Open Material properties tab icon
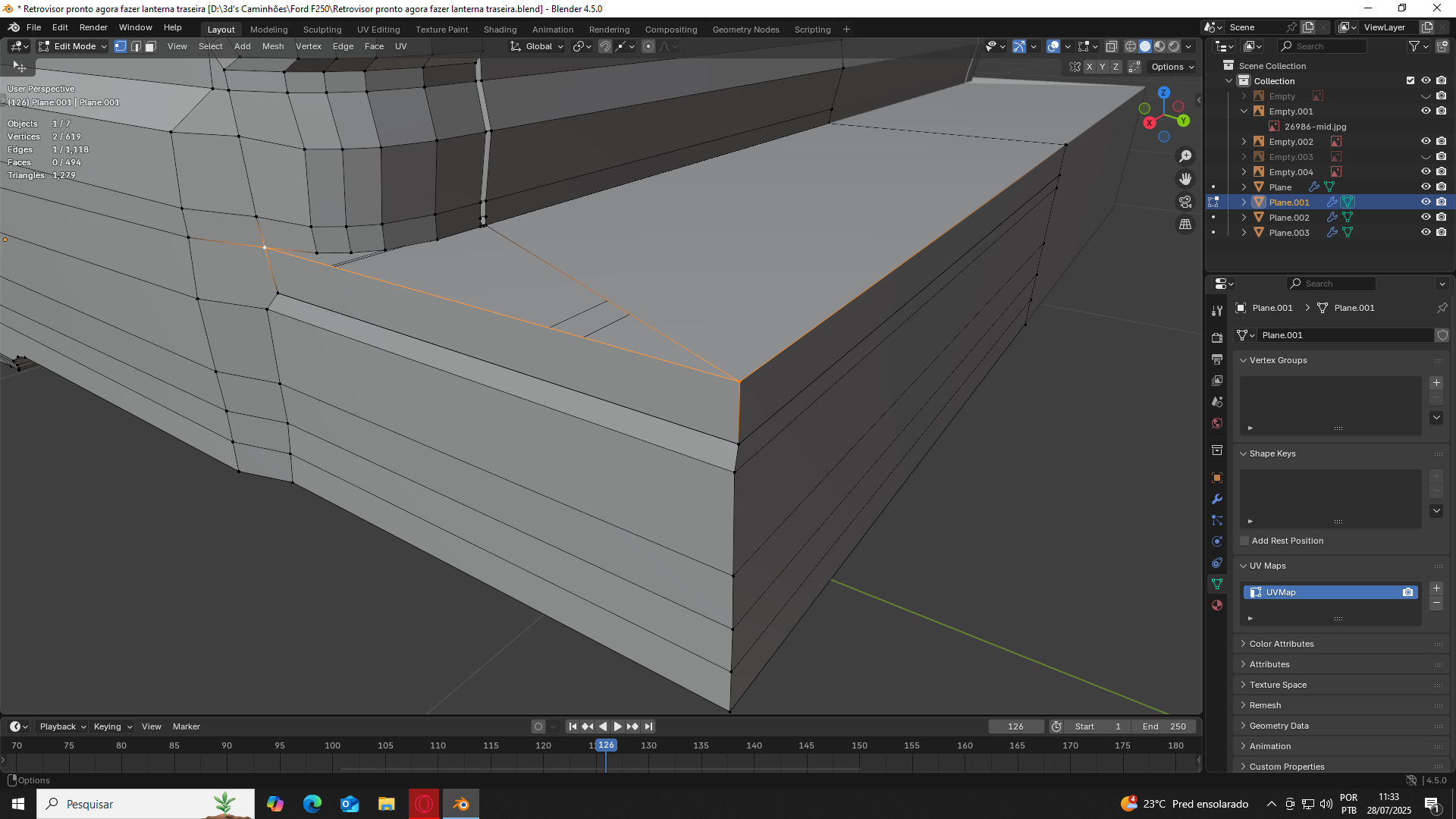1456x819 pixels. [1217, 605]
